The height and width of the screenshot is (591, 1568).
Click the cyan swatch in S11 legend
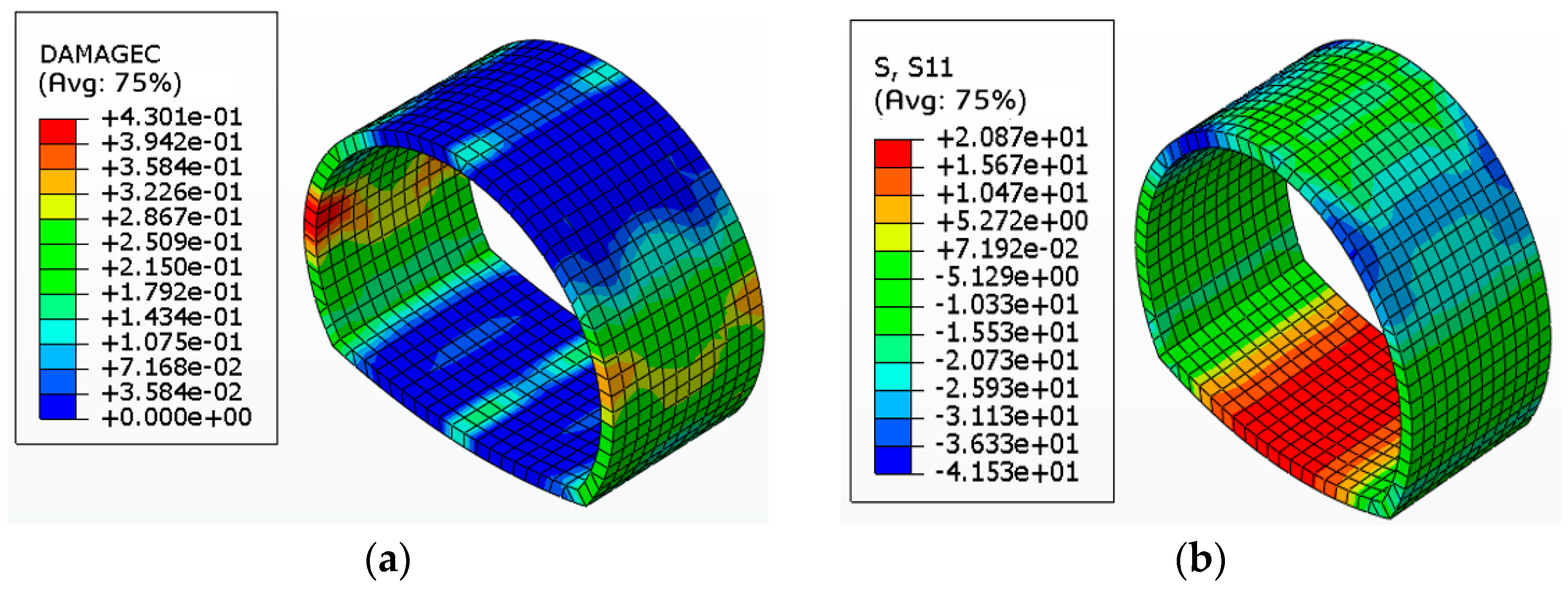pyautogui.click(x=893, y=377)
